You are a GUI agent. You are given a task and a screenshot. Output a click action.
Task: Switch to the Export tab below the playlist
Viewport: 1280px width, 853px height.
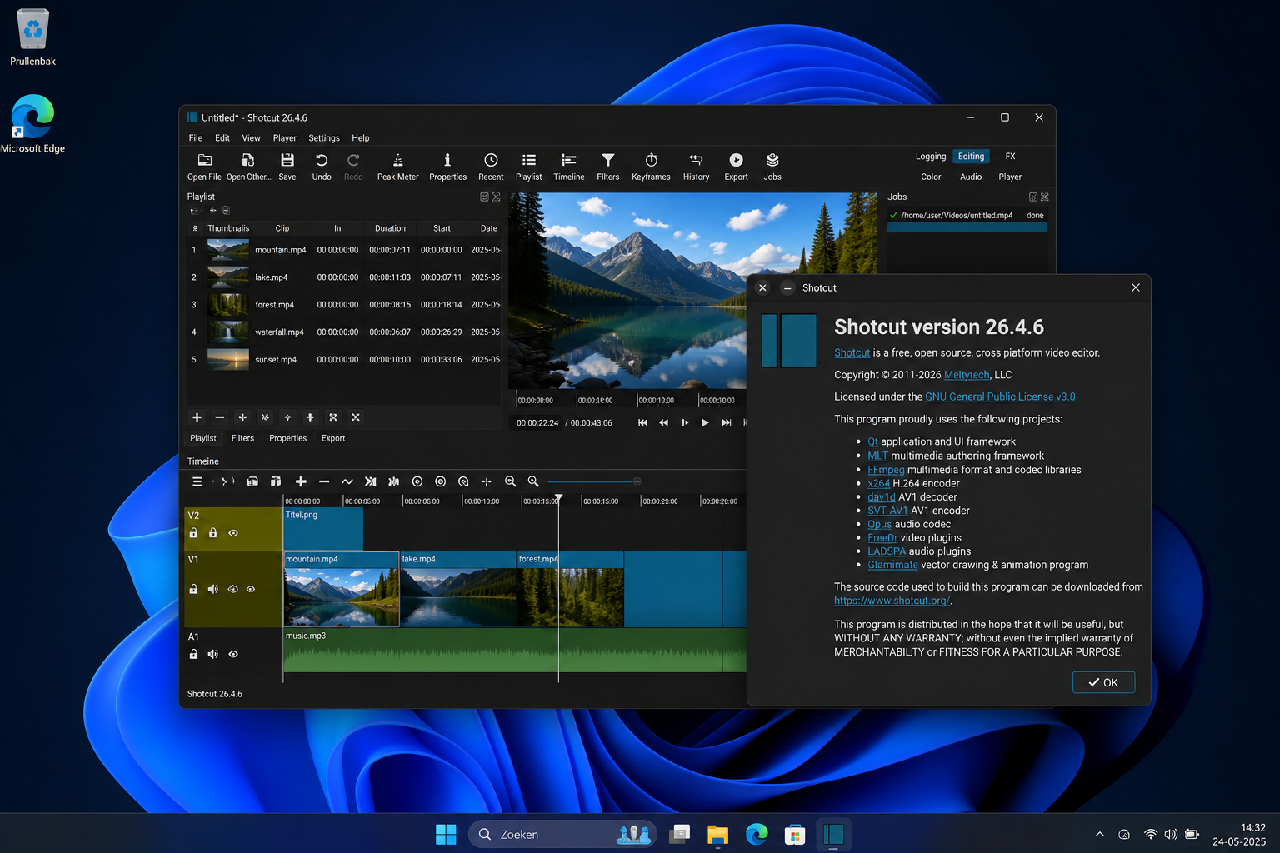coord(333,438)
